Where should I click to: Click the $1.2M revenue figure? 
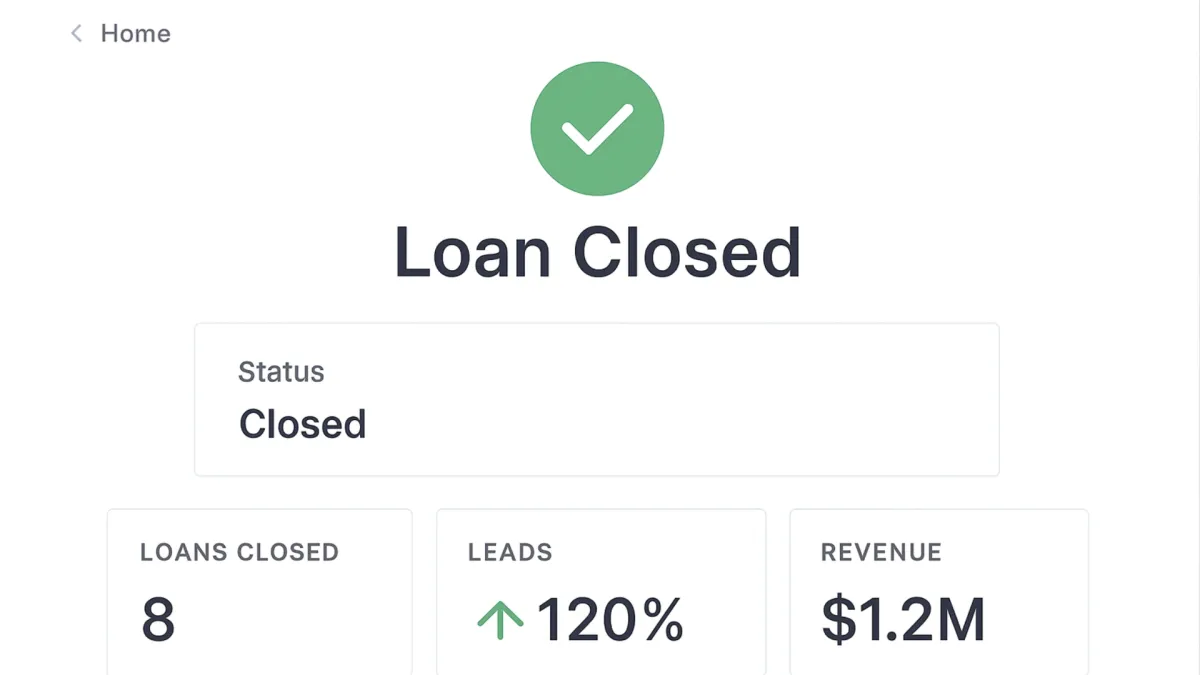click(903, 619)
